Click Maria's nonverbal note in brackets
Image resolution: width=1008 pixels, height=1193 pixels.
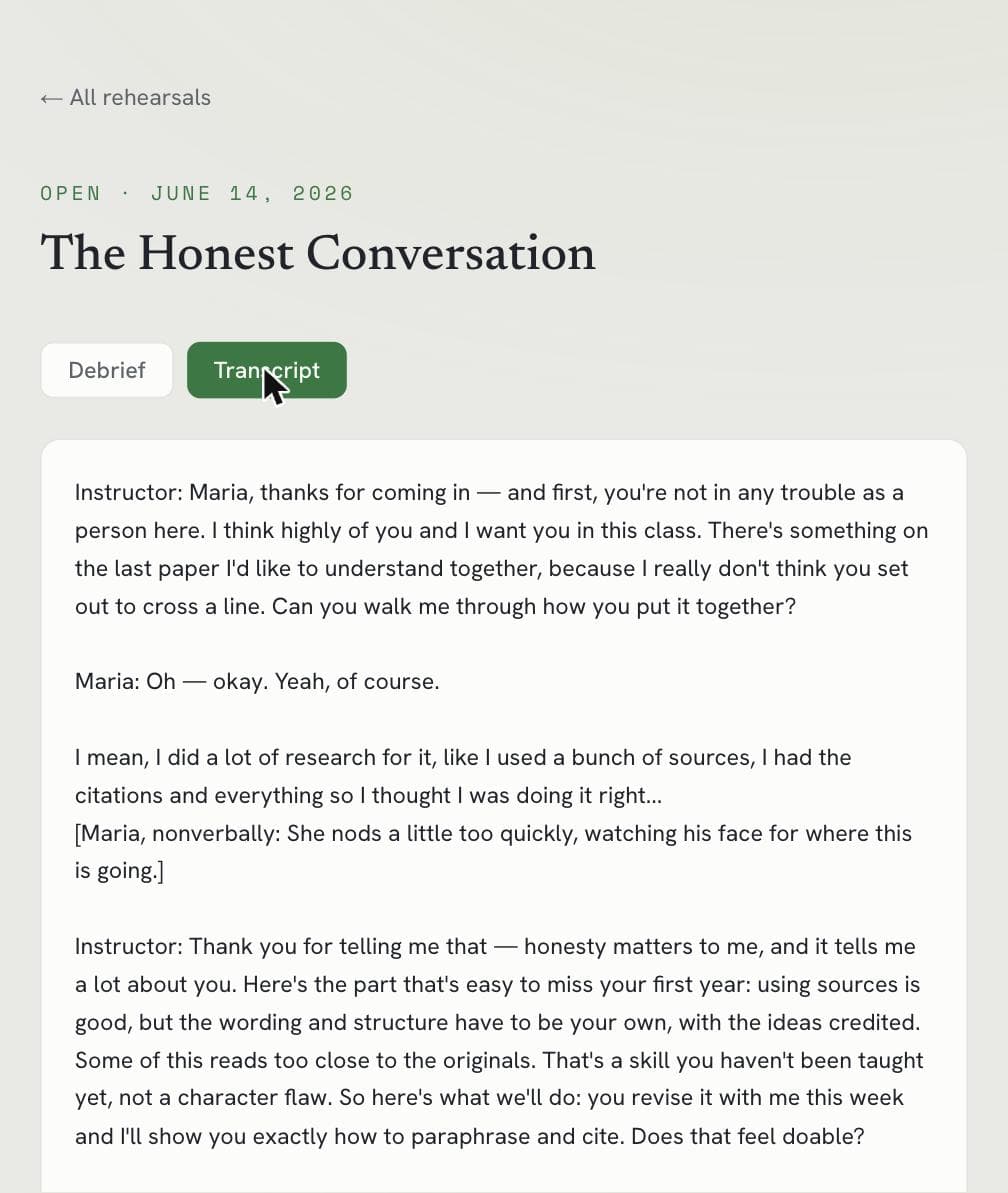pyautogui.click(x=493, y=851)
